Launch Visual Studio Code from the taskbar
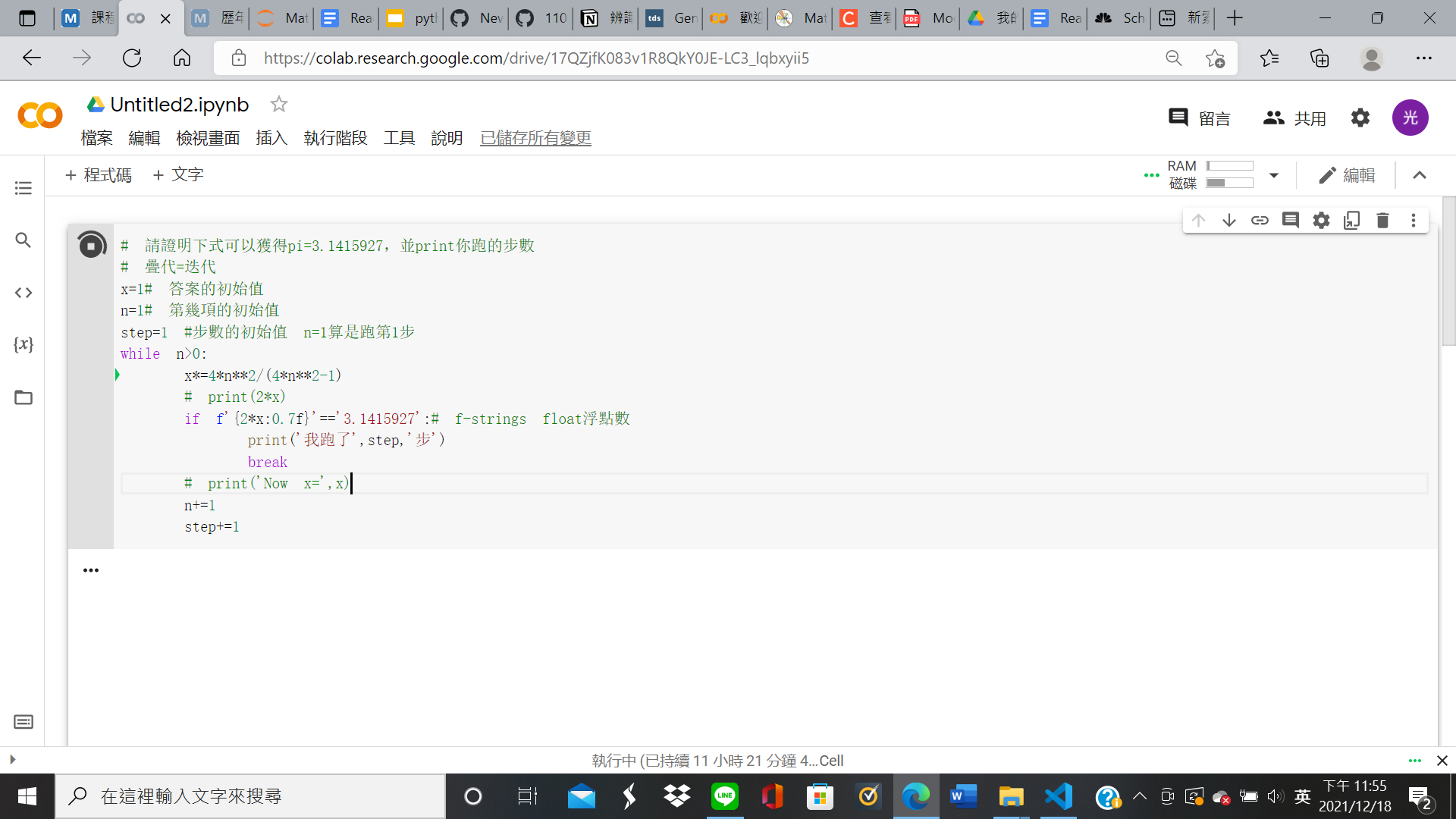This screenshot has width=1456, height=819. (1058, 796)
